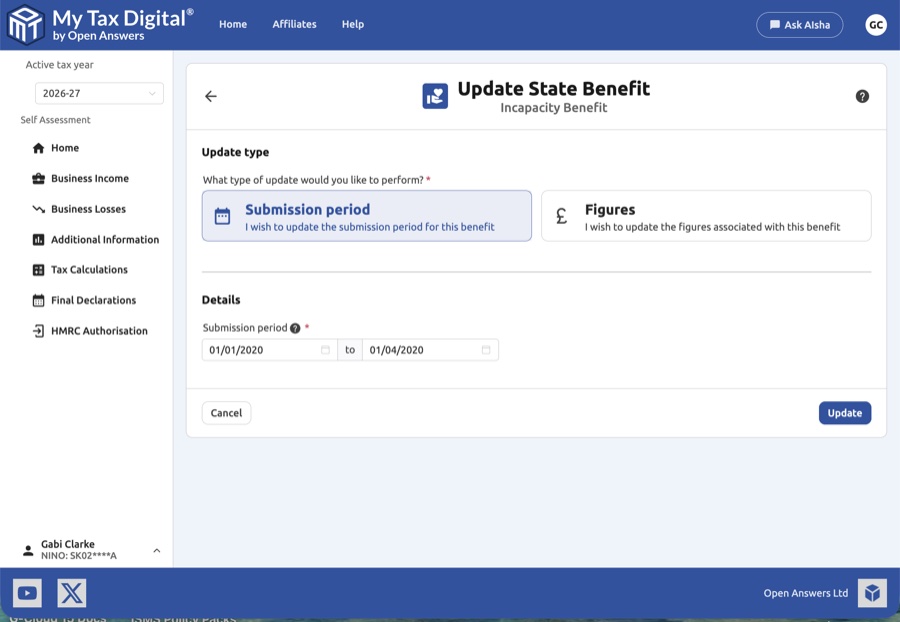
Task: Visit the X social media link
Action: (71, 592)
